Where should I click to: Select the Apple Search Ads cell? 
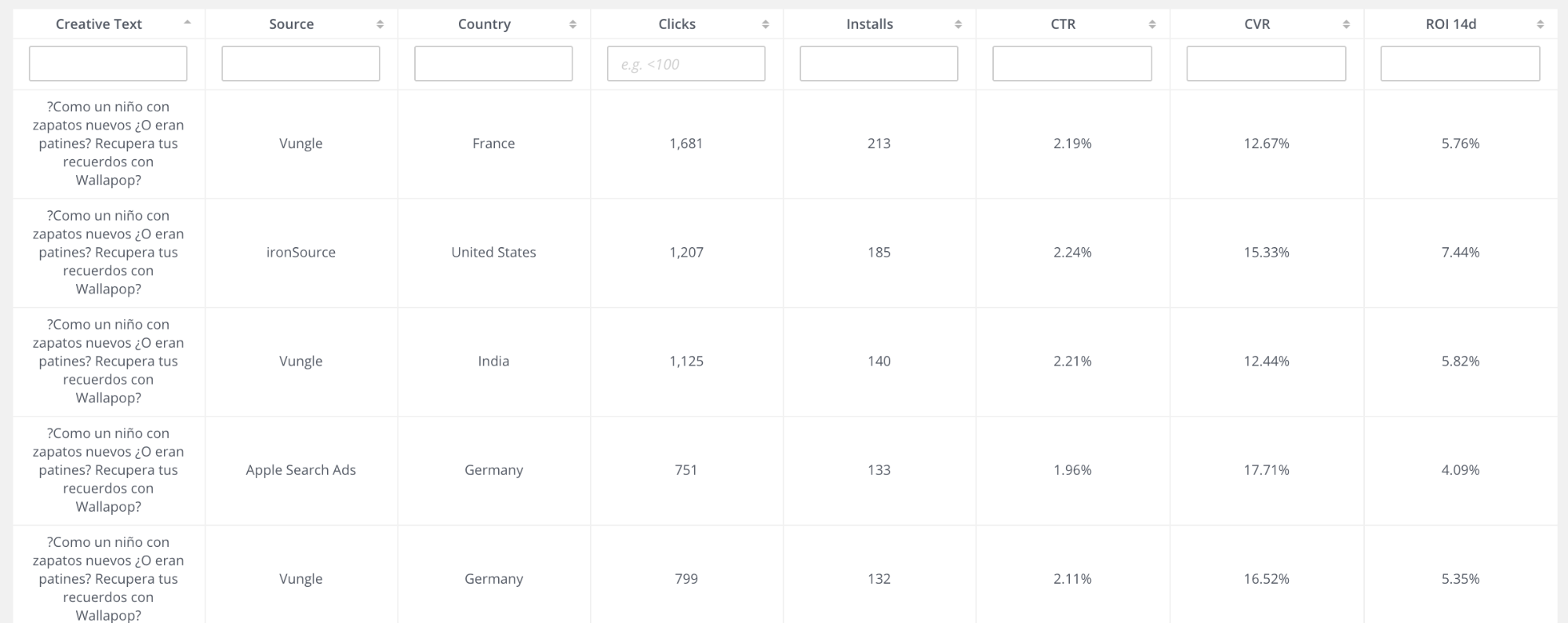tap(300, 470)
